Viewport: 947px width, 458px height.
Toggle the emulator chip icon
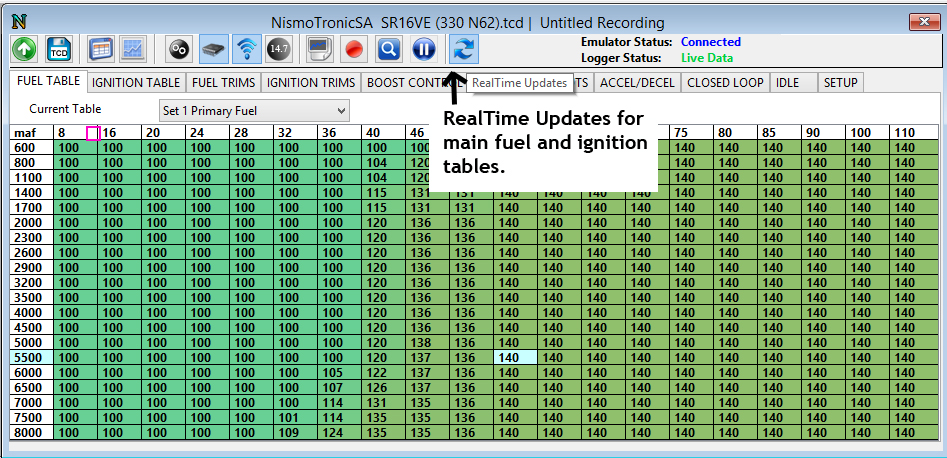click(214, 50)
